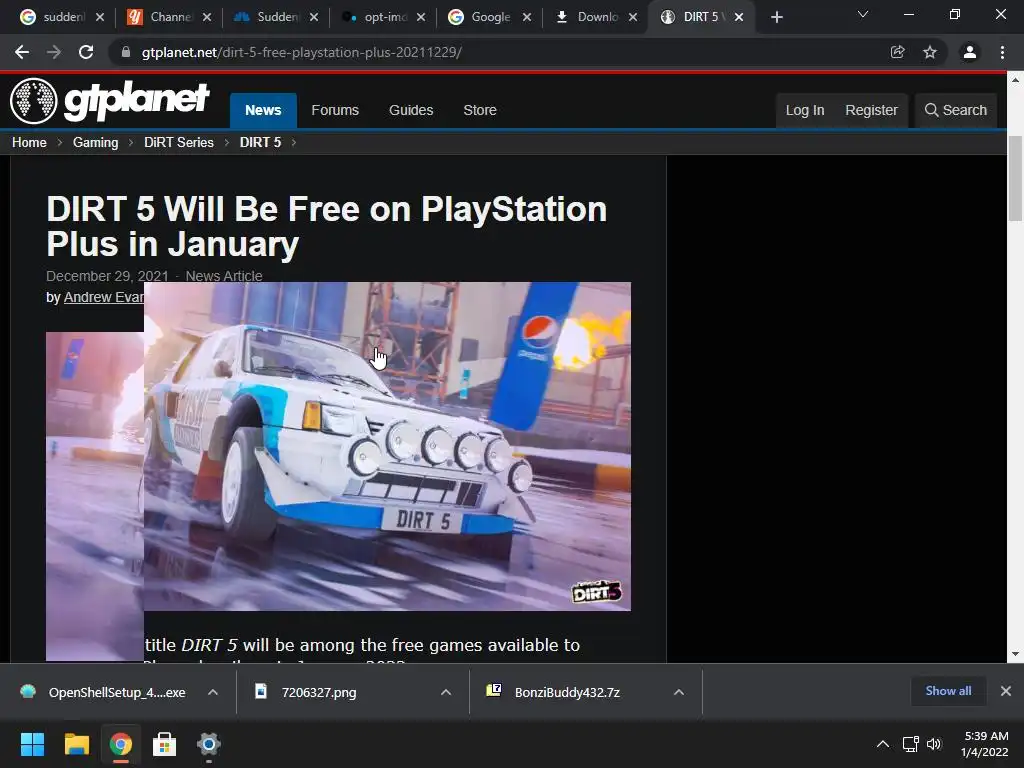
Task: Expand options for BonziBuddy432.7z download
Action: click(679, 692)
